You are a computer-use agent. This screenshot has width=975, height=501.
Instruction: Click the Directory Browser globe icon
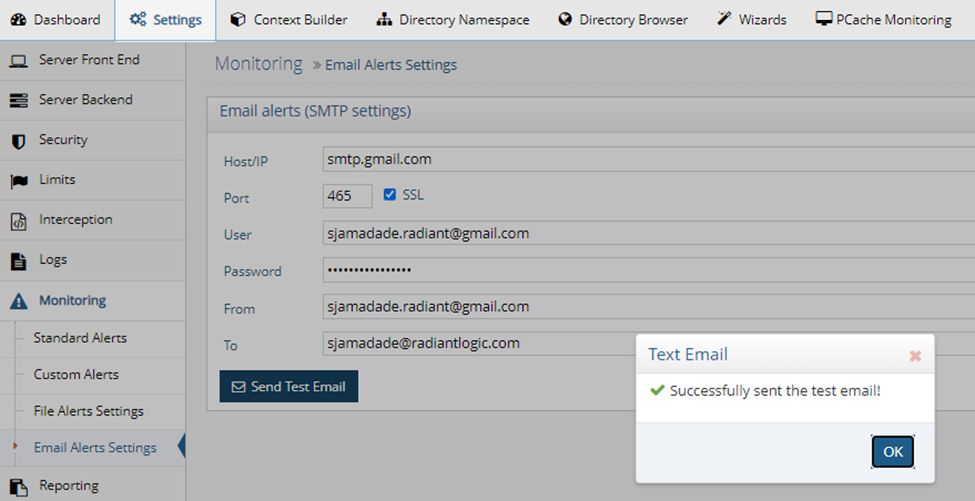[x=565, y=20]
